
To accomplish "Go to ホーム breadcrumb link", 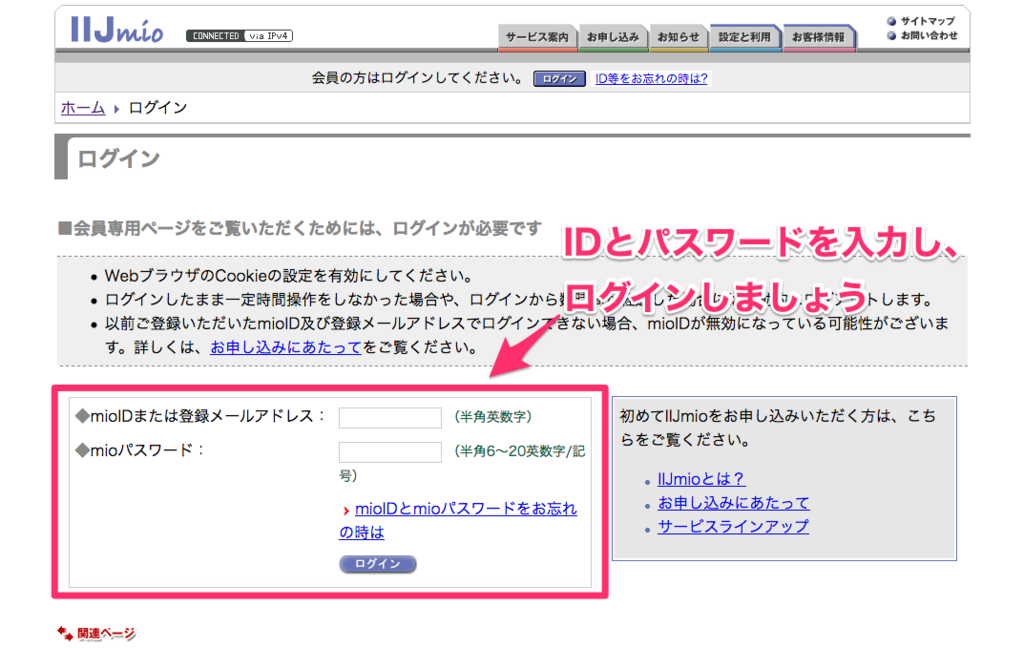I will (x=83, y=108).
